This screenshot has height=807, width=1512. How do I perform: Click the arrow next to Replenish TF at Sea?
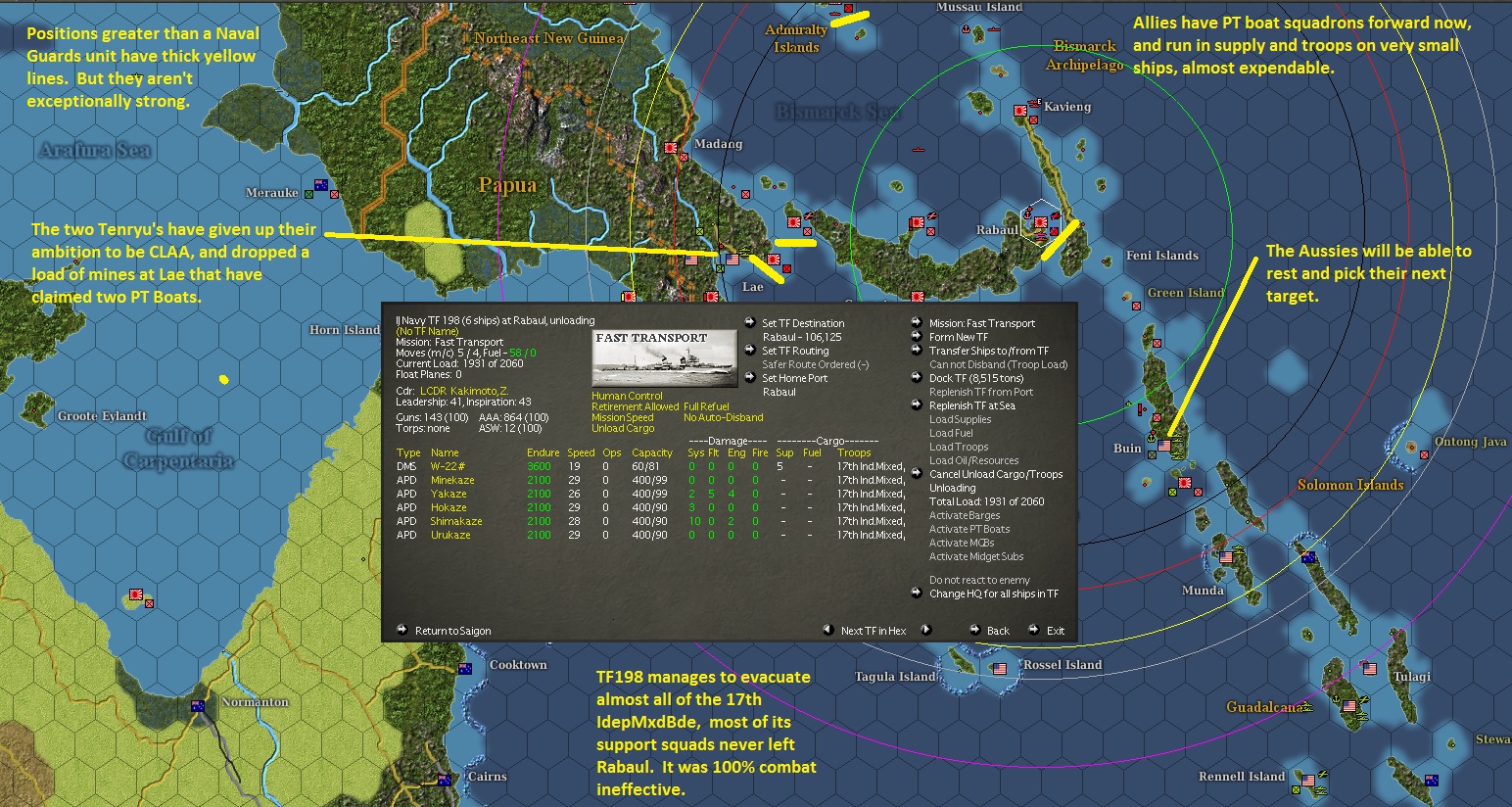pos(917,404)
